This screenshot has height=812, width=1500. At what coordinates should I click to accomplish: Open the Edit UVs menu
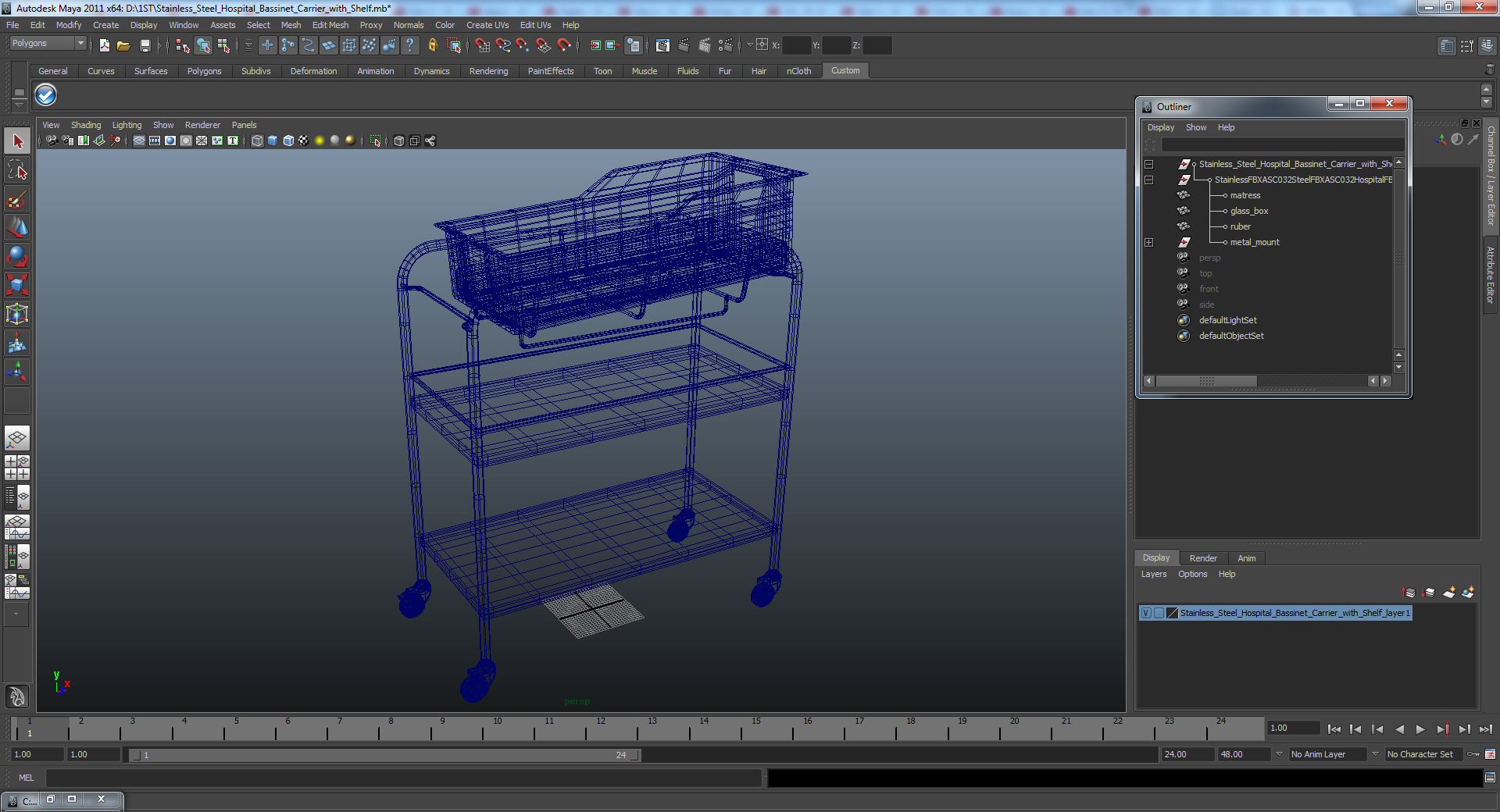tap(535, 25)
